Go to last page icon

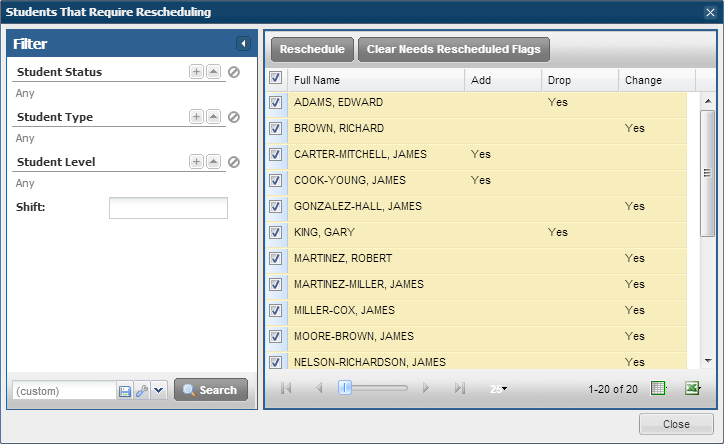[x=459, y=388]
